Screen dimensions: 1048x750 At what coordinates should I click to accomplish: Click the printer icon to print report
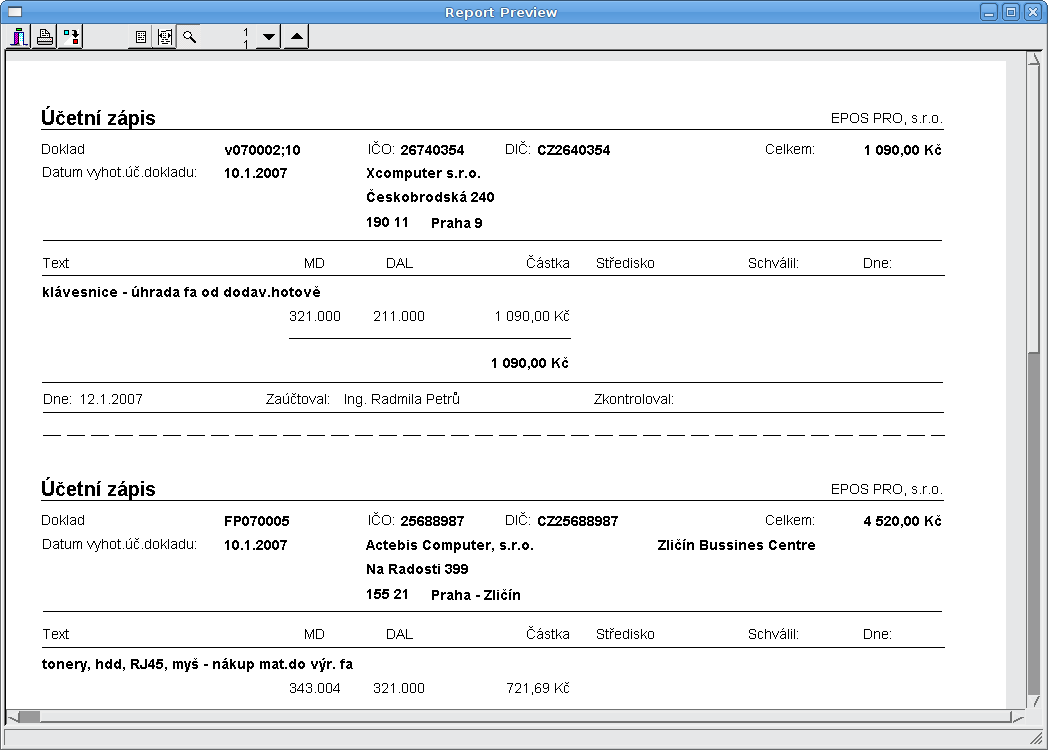point(45,38)
